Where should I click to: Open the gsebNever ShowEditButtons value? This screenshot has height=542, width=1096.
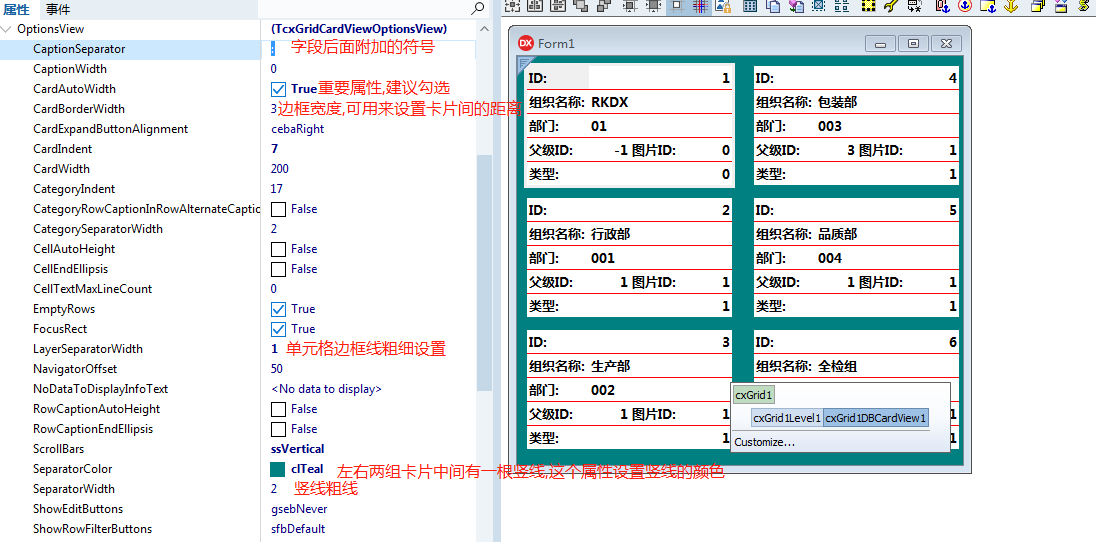pos(299,509)
